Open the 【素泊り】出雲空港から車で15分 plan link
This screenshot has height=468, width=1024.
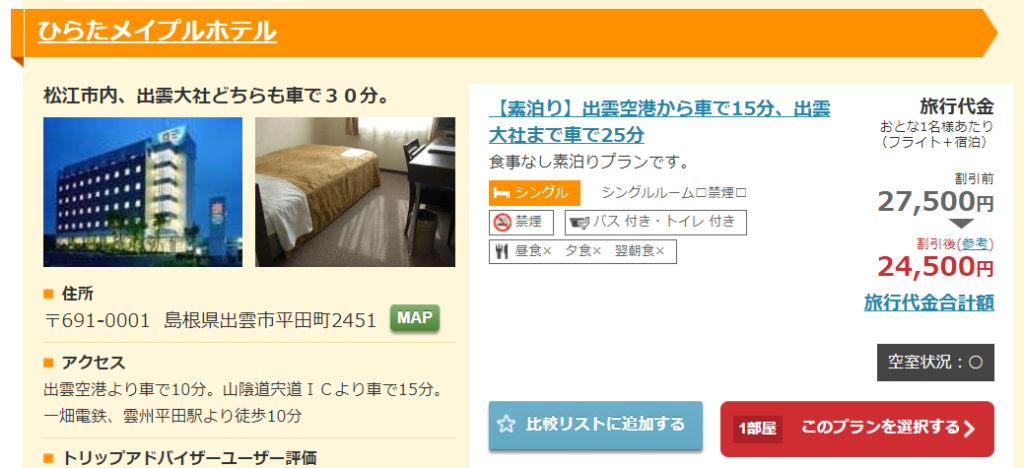(660, 121)
